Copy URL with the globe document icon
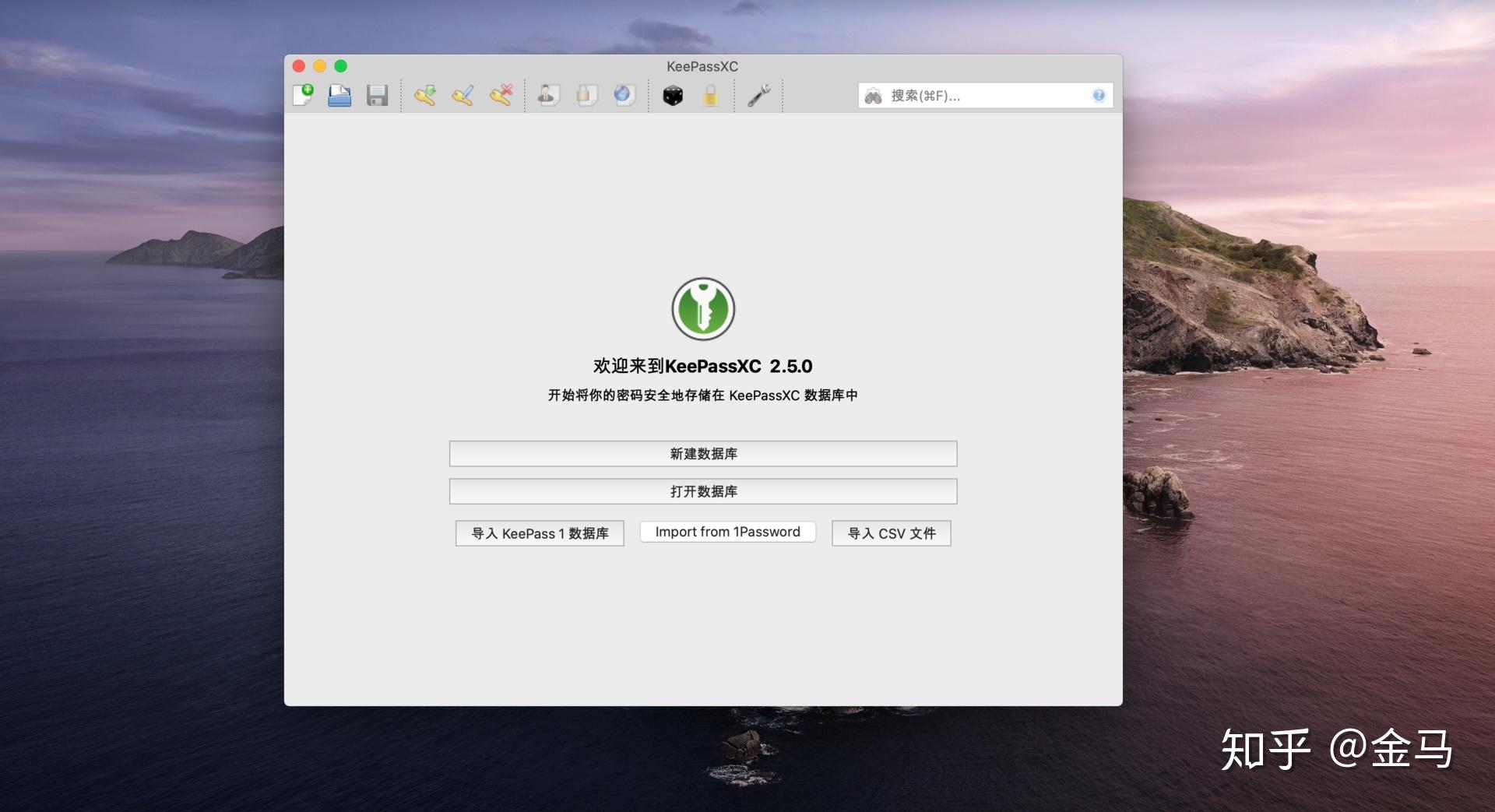 pyautogui.click(x=624, y=95)
